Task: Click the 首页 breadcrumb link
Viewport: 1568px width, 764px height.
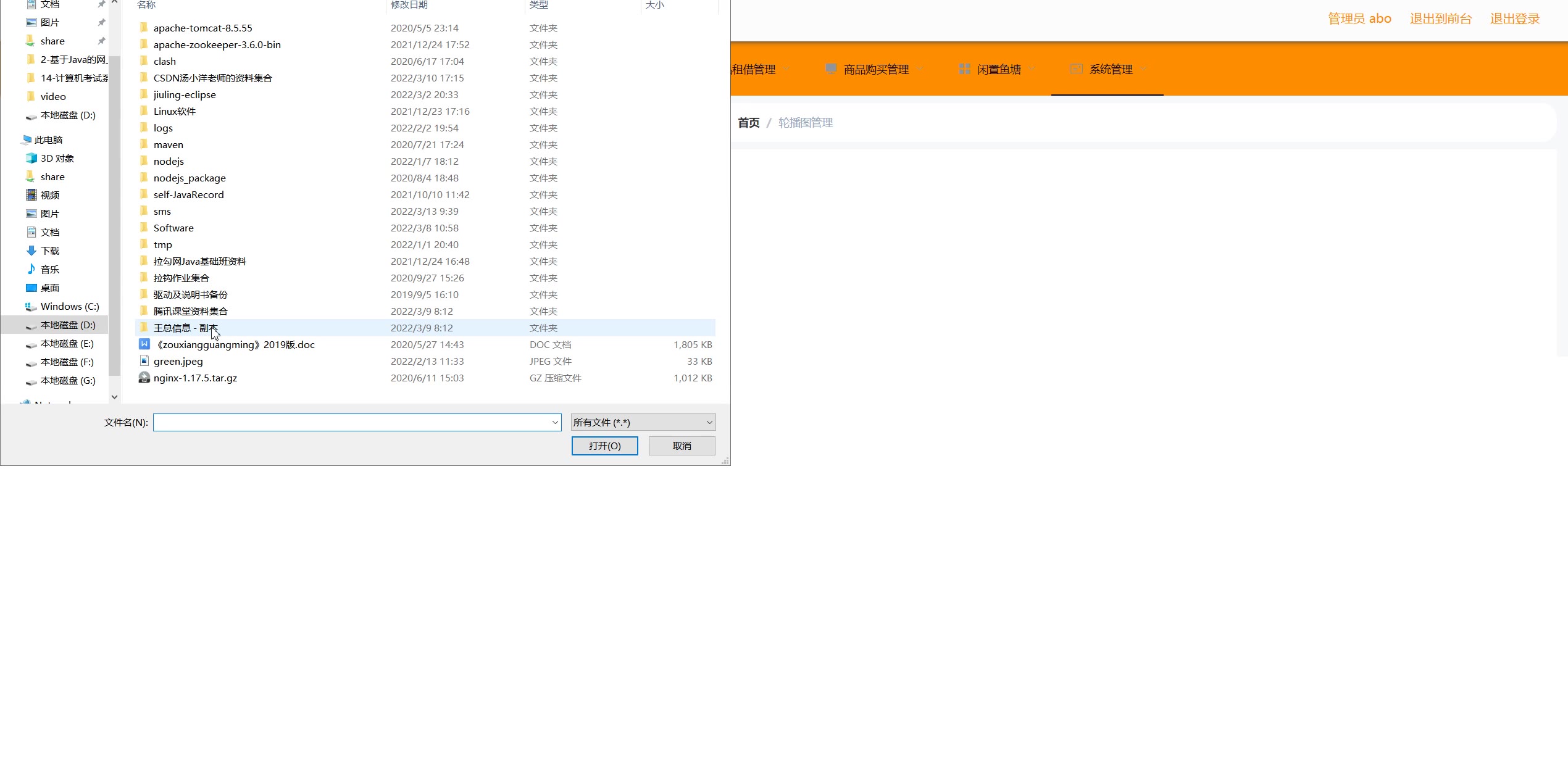Action: pyautogui.click(x=748, y=123)
